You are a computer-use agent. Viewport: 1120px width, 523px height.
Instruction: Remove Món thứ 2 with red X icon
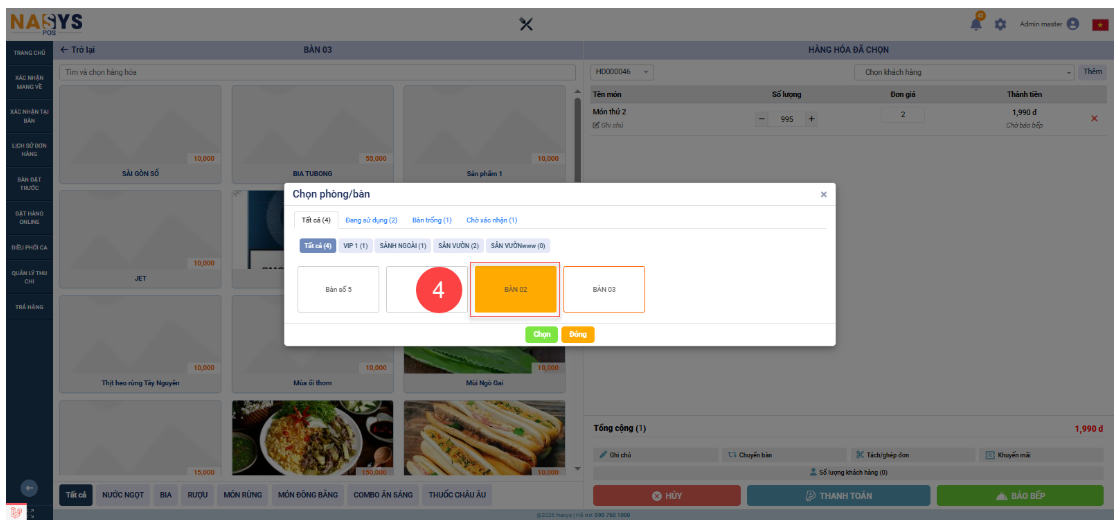(1093, 119)
